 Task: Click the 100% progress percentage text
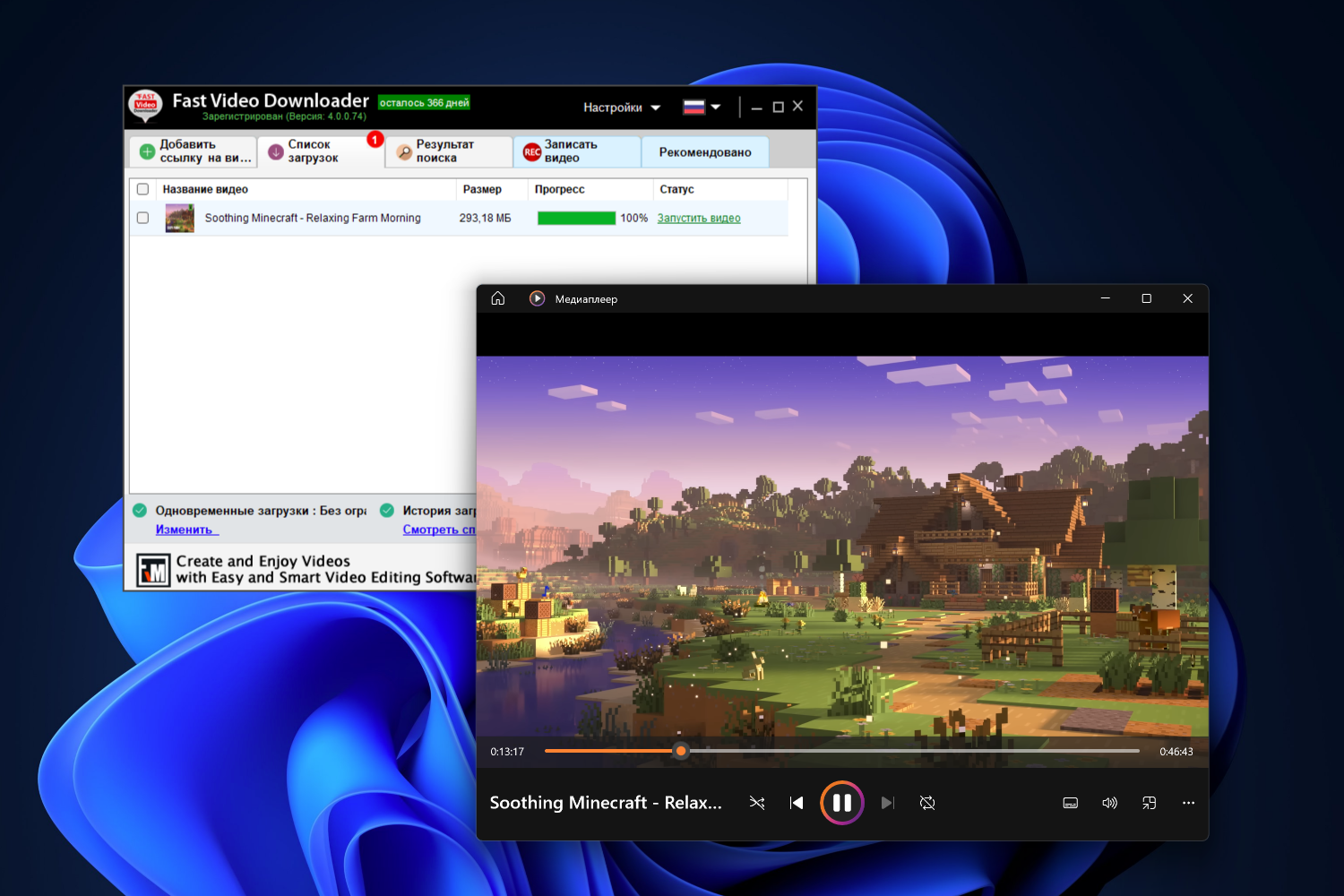633,218
